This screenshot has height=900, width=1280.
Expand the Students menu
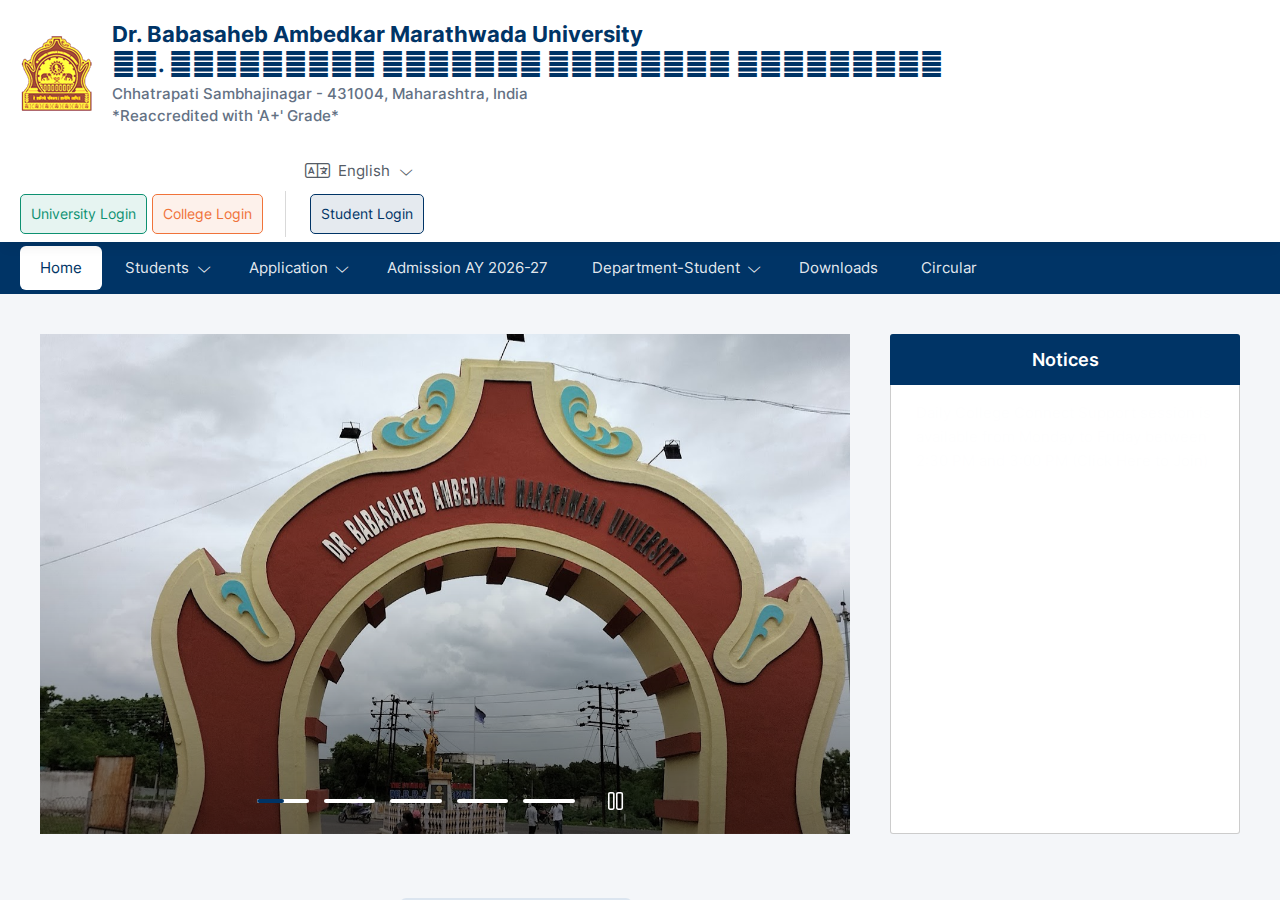(x=167, y=268)
